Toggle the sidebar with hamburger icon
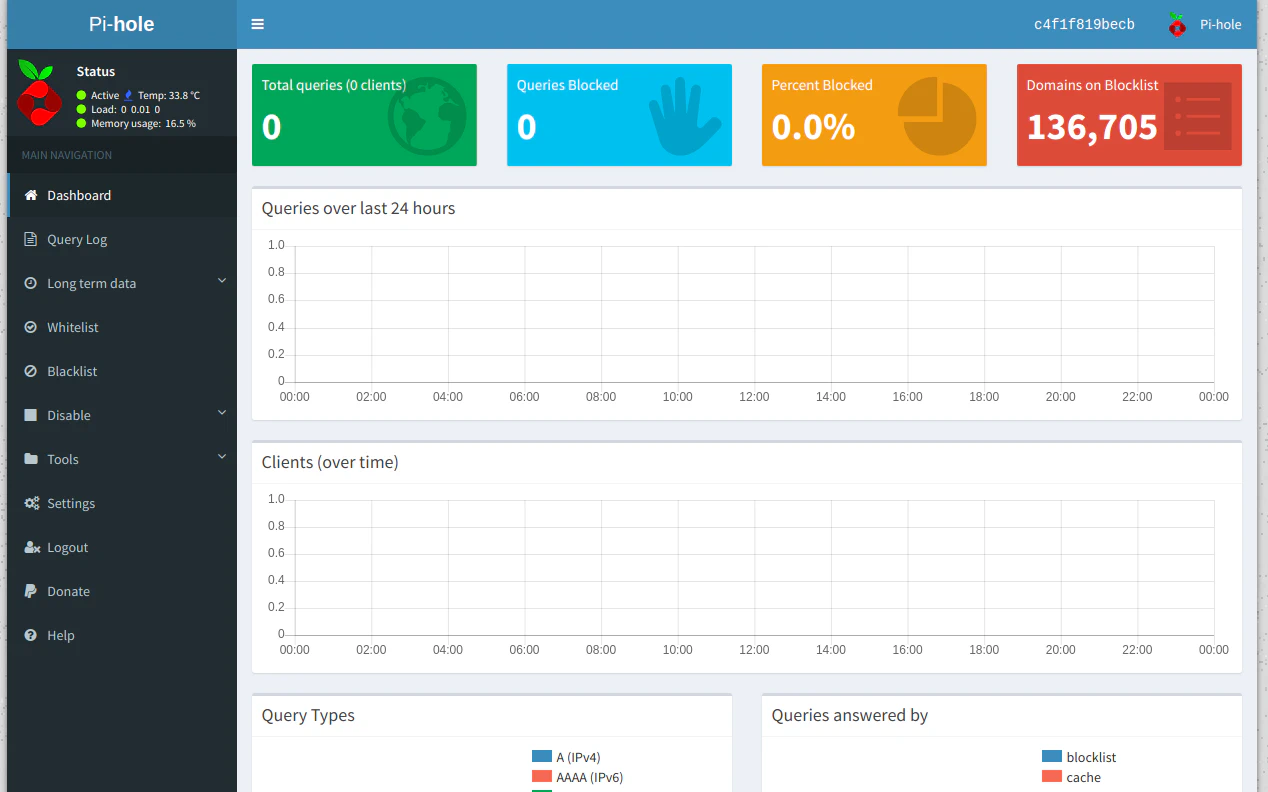The height and width of the screenshot is (792, 1268). [x=258, y=24]
